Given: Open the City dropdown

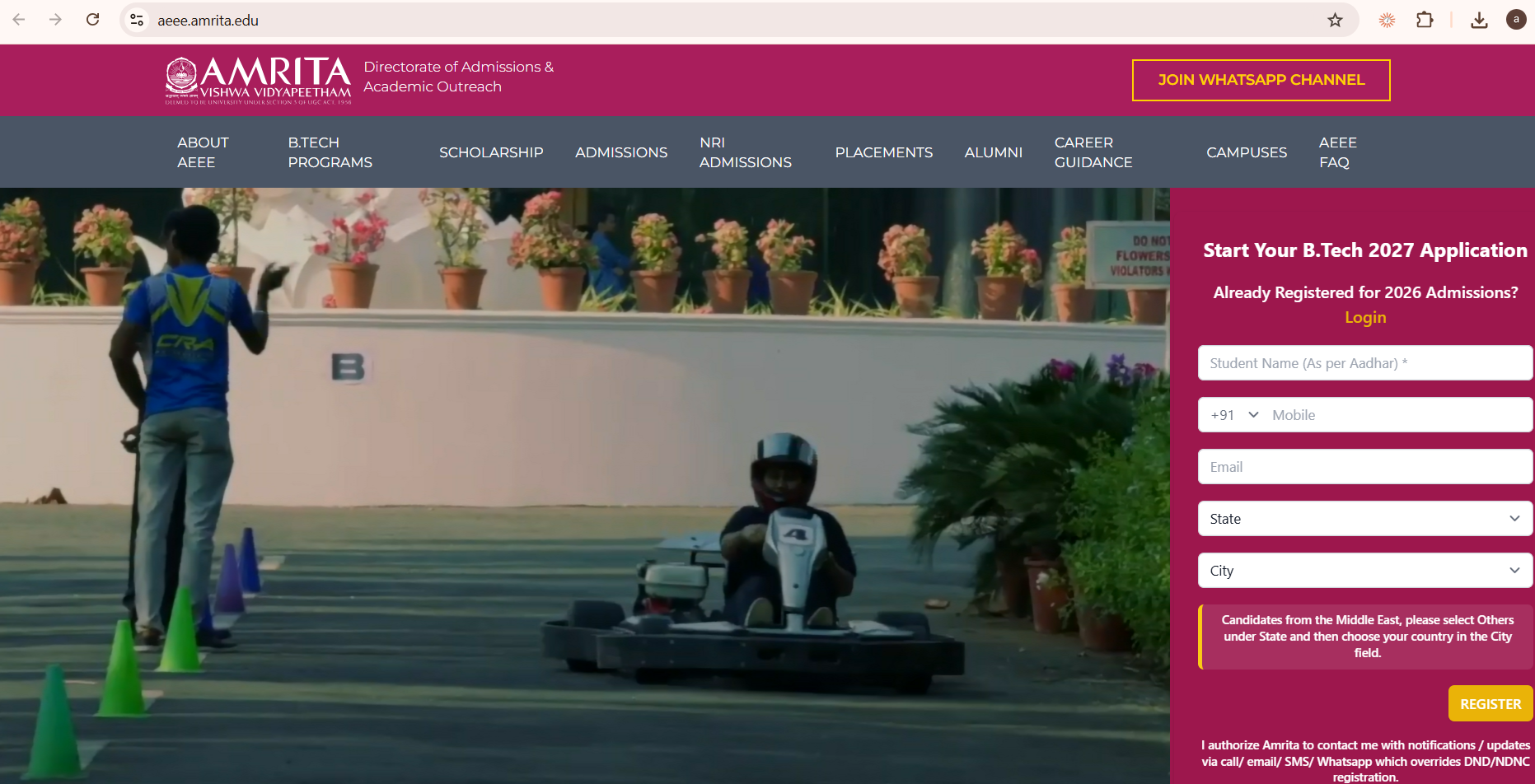Looking at the screenshot, I should click(x=1365, y=571).
